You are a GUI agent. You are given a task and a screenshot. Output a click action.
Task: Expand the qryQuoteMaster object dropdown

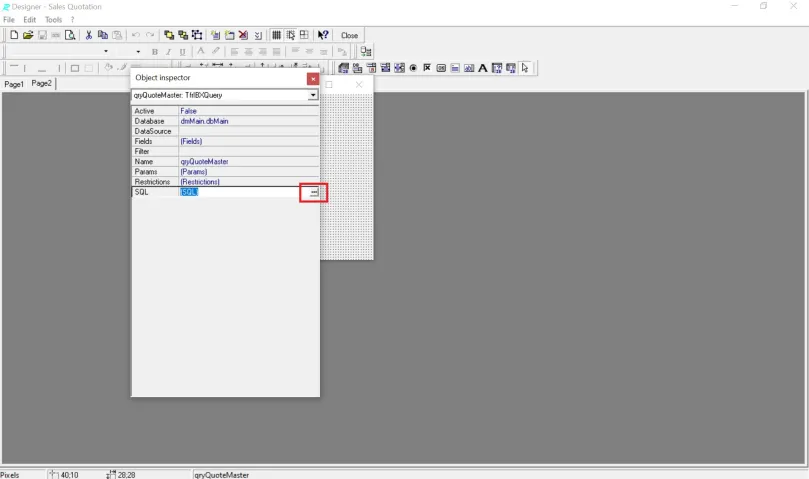313,95
